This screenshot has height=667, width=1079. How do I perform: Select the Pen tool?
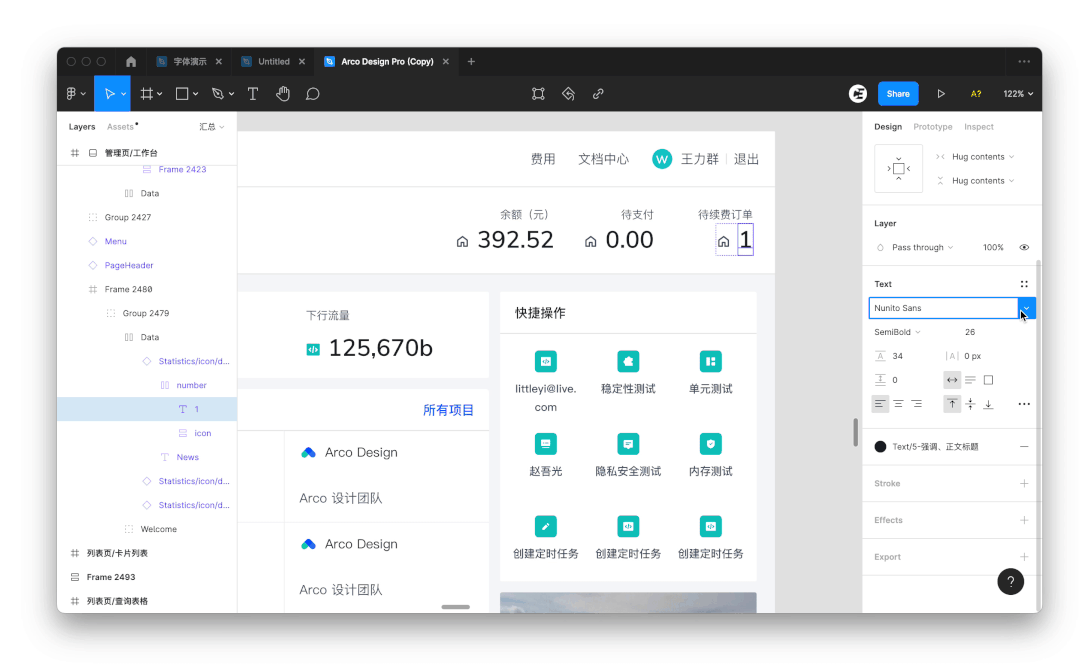pyautogui.click(x=214, y=94)
